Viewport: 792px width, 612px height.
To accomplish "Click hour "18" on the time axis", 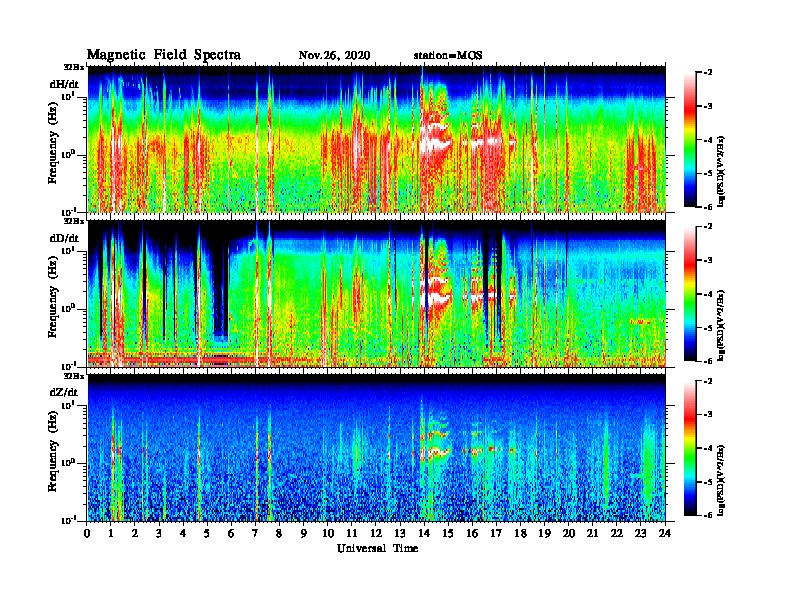I will 520,533.
